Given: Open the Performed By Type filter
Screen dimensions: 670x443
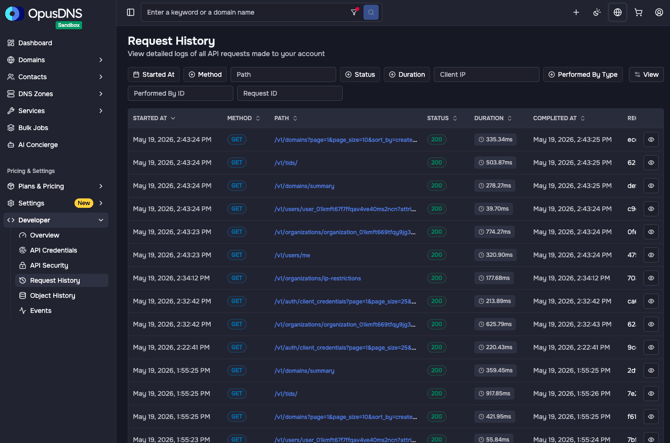Looking at the screenshot, I should 583,74.
